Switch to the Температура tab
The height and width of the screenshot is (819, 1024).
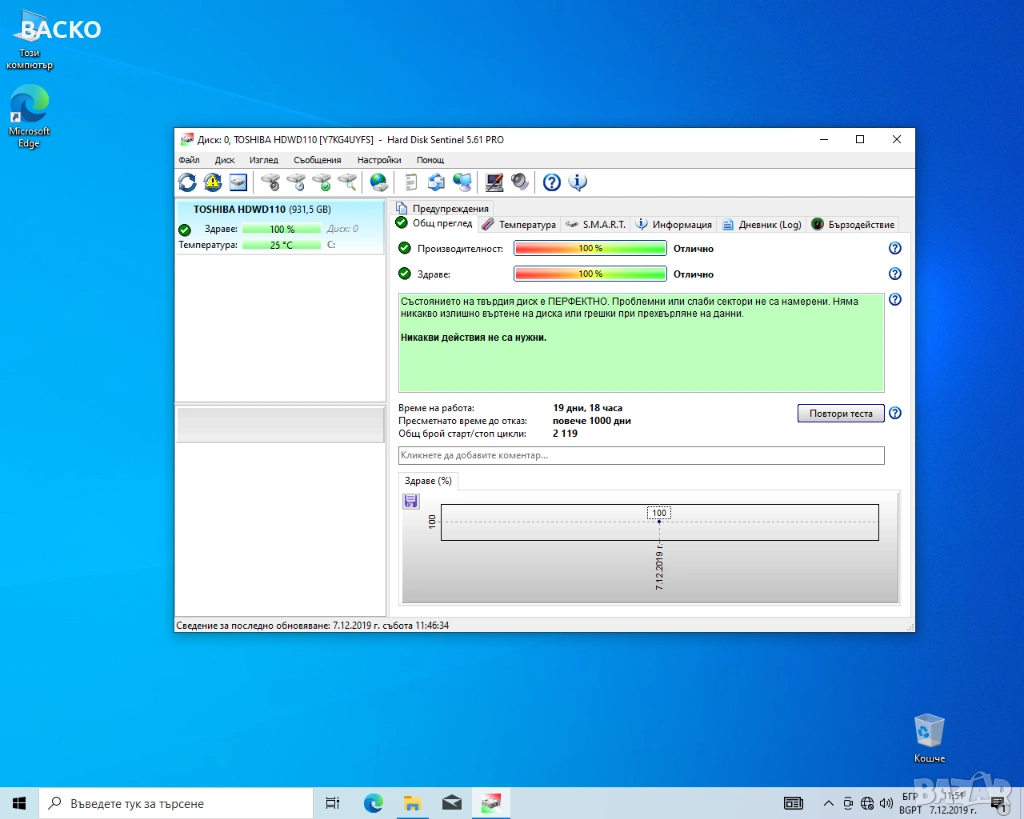(x=519, y=224)
